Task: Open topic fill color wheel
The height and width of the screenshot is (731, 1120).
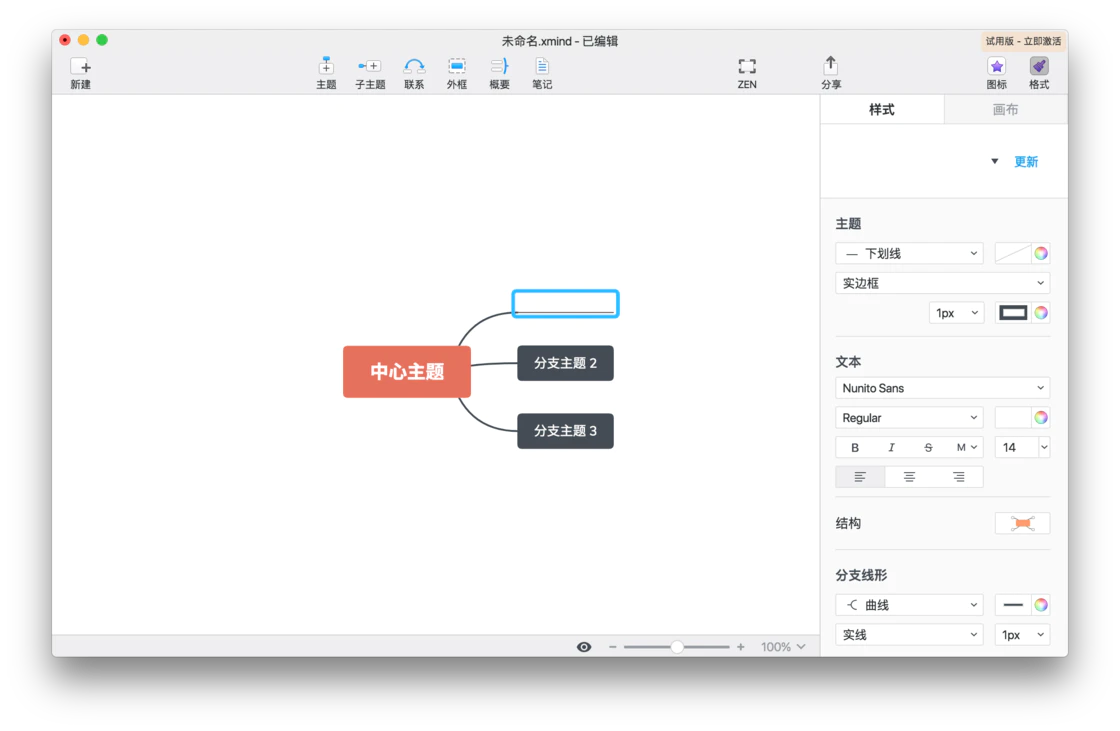Action: [x=1041, y=253]
